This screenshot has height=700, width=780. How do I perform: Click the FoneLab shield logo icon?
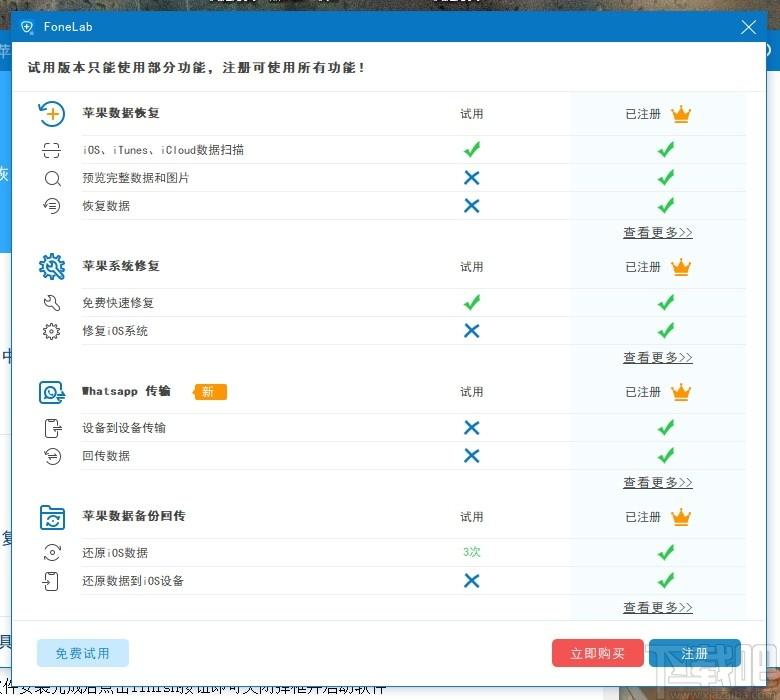pos(27,27)
